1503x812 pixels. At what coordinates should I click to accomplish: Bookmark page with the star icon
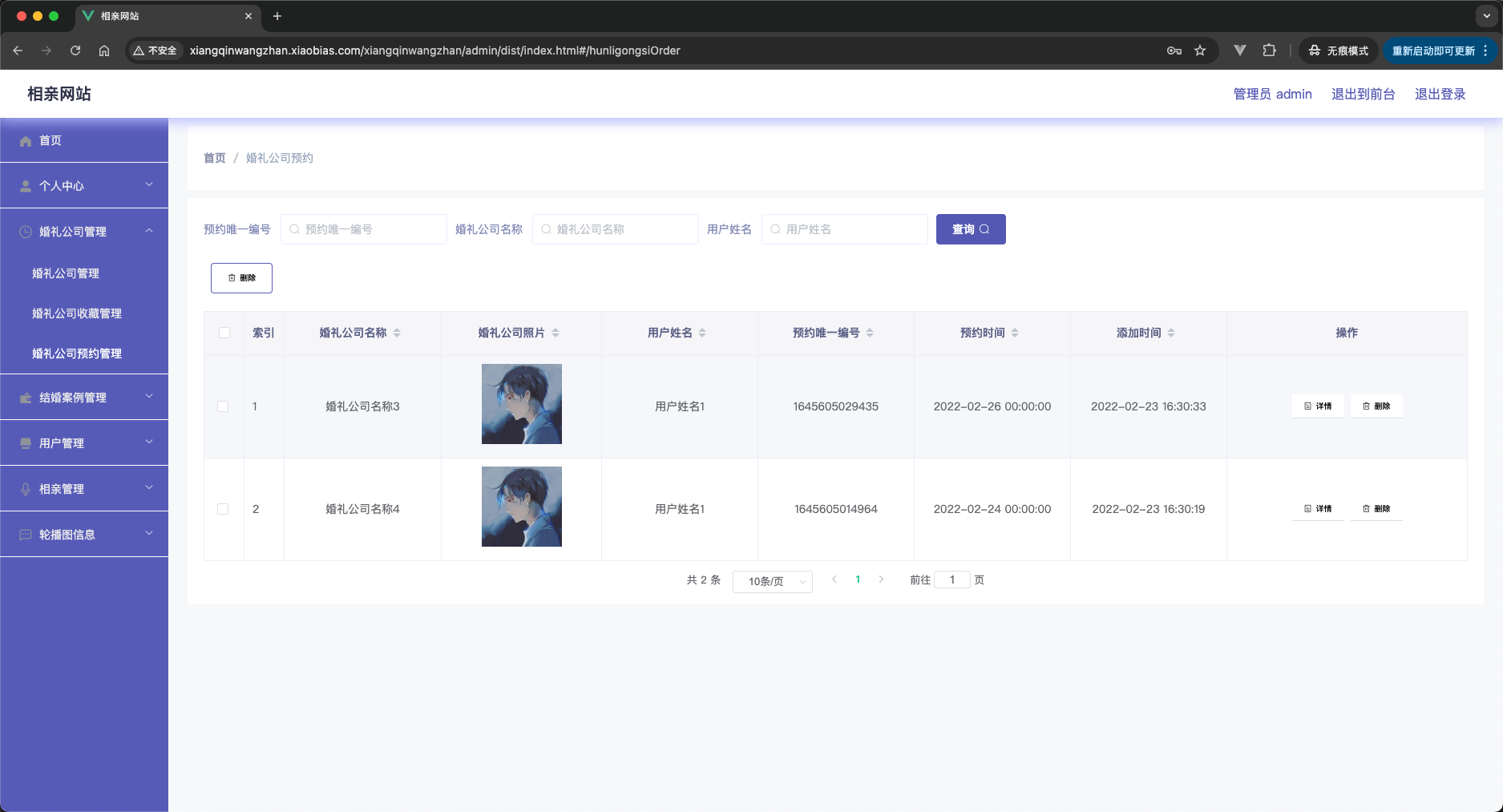[1200, 50]
